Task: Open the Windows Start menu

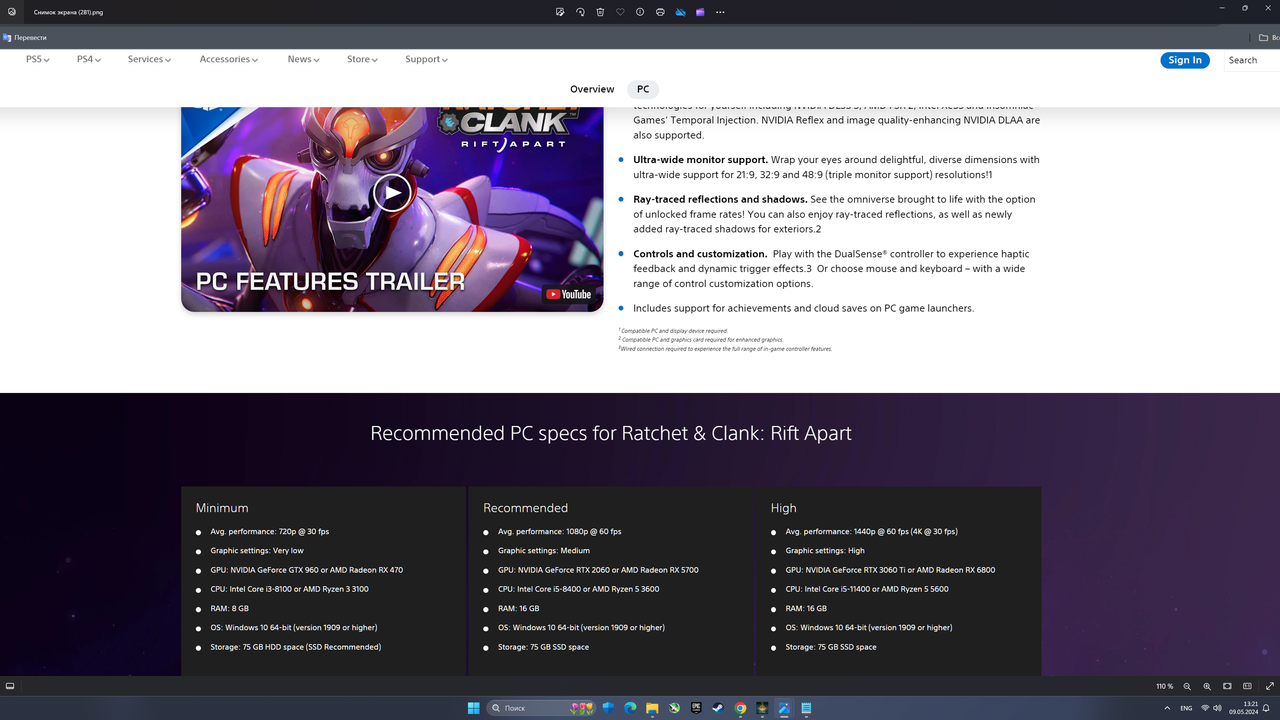Action: (x=473, y=708)
